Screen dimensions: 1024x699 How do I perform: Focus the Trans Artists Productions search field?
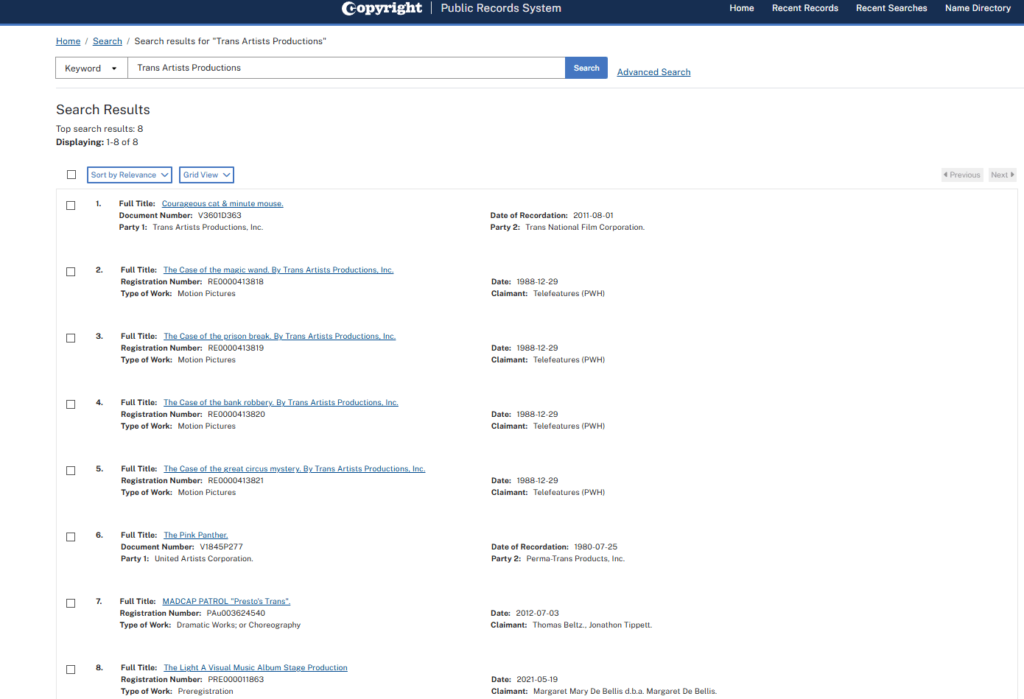(346, 68)
